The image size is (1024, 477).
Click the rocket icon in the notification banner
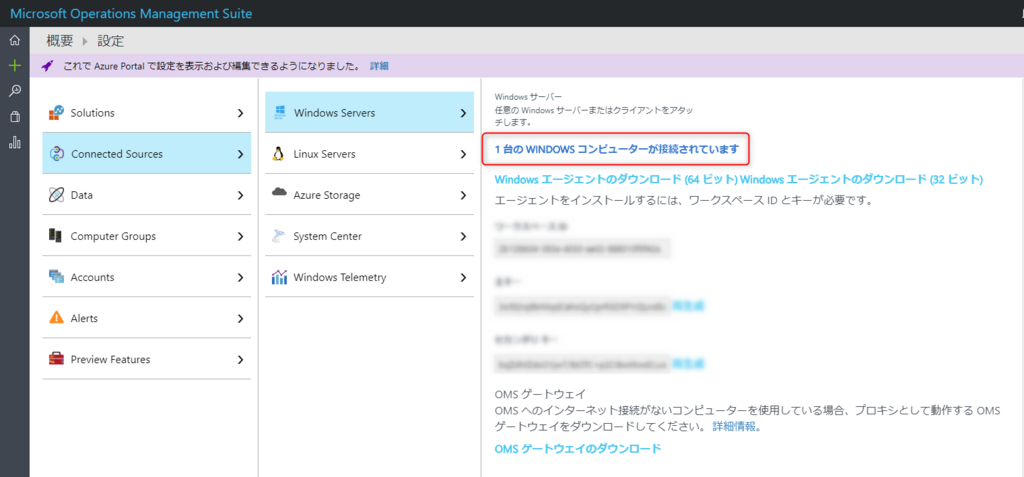[48, 66]
